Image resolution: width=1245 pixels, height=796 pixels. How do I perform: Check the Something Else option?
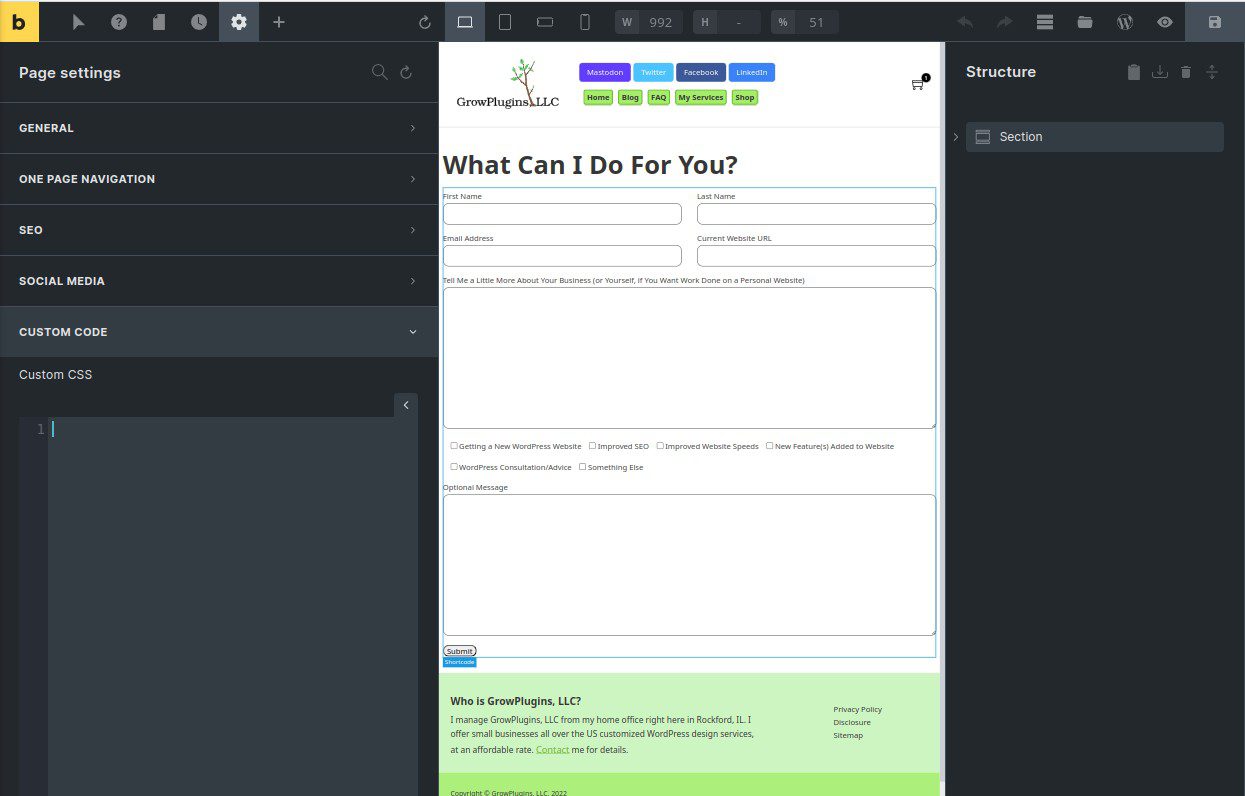(582, 466)
